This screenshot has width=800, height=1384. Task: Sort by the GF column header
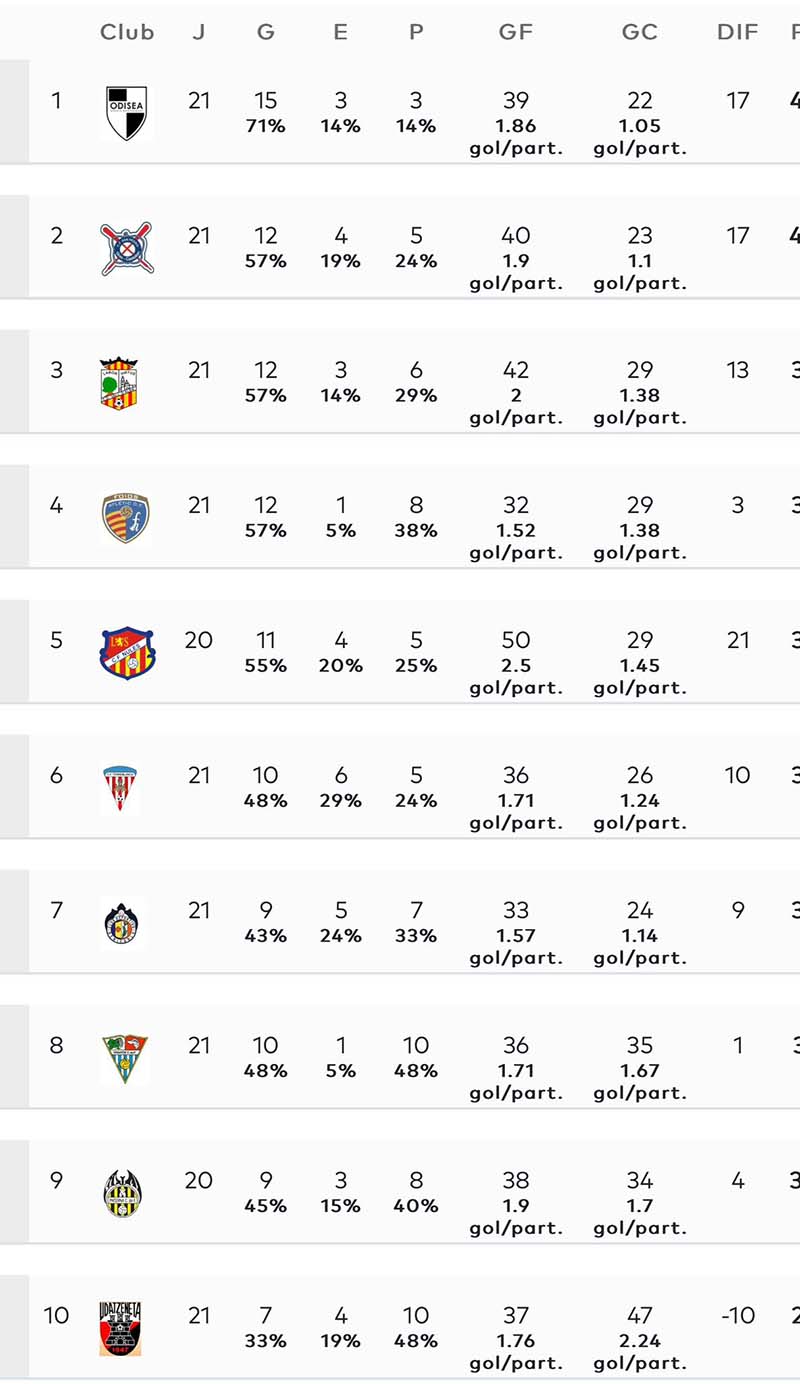(x=515, y=32)
